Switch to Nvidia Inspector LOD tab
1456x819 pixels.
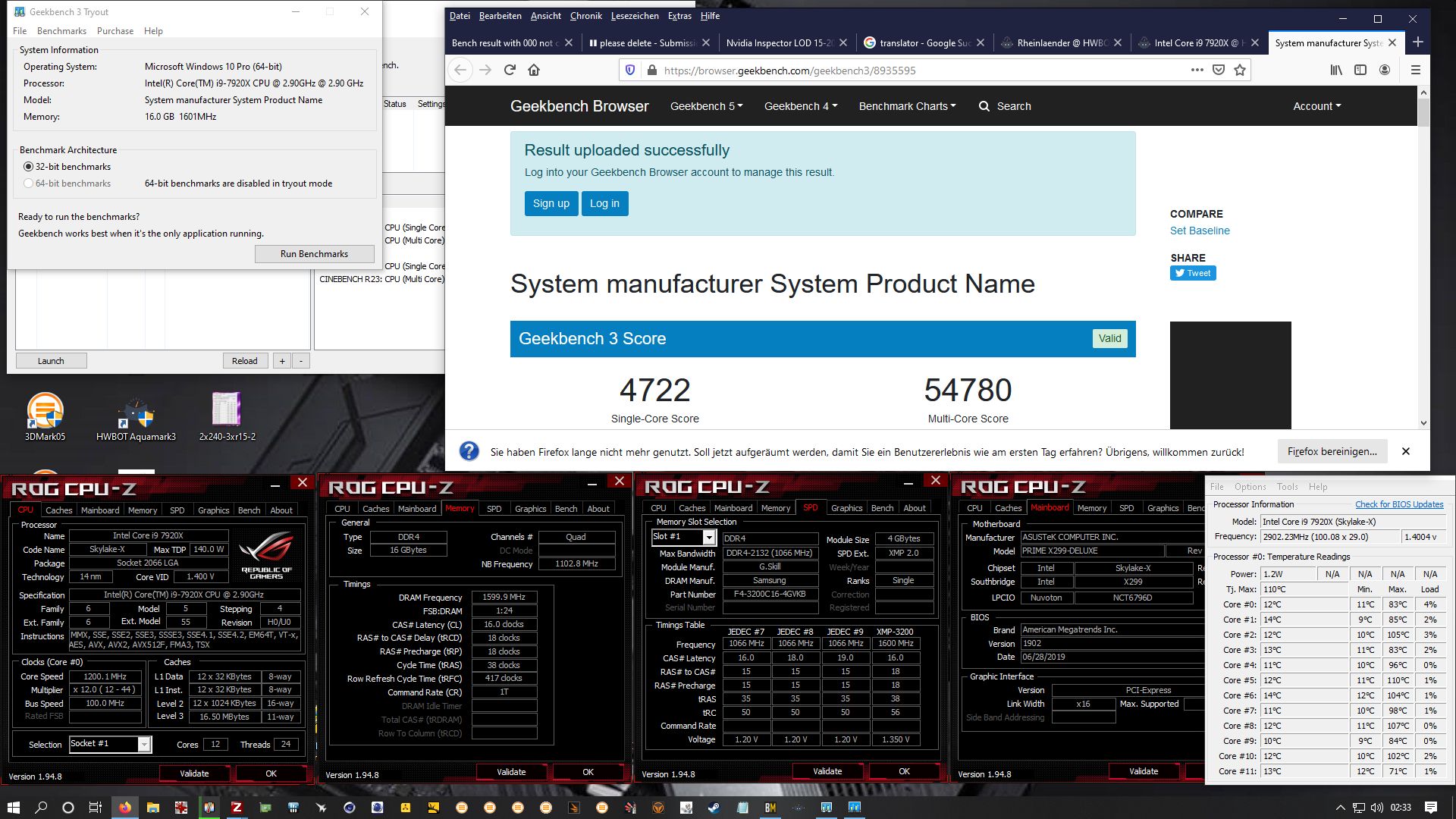(780, 43)
